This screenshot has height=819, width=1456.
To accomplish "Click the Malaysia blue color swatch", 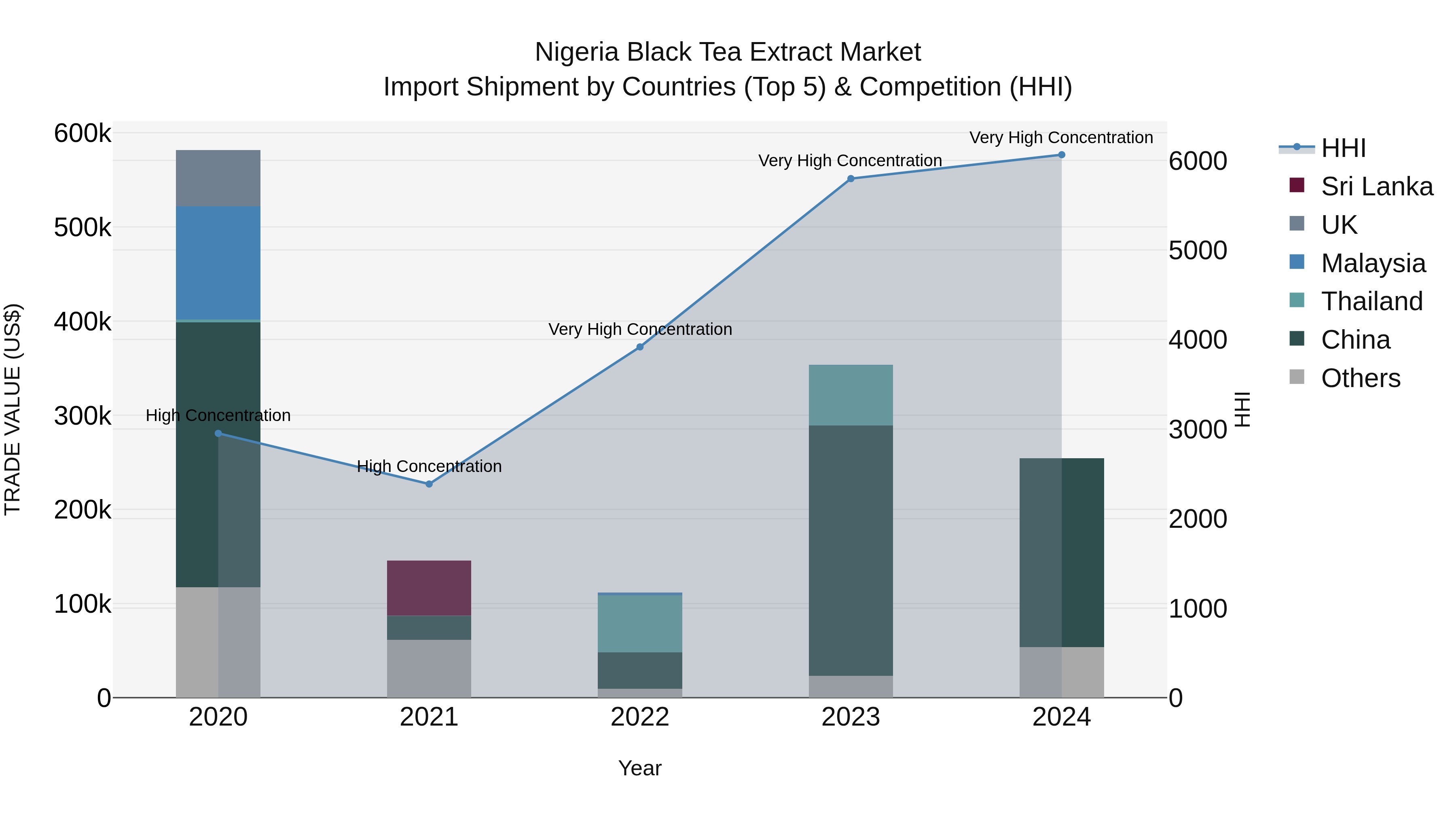I will 1297,262.
